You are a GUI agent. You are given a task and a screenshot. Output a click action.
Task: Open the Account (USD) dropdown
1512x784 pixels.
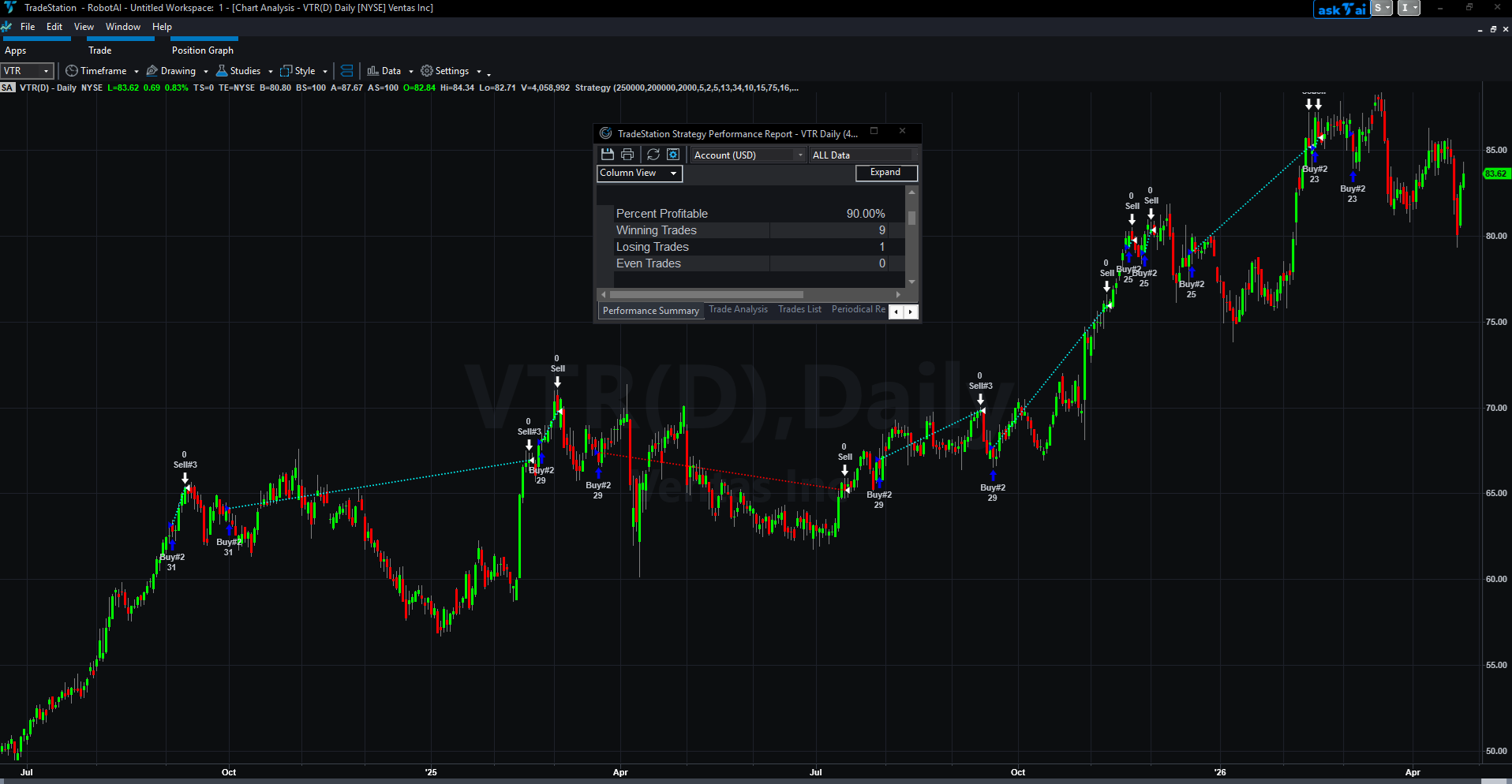[747, 155]
